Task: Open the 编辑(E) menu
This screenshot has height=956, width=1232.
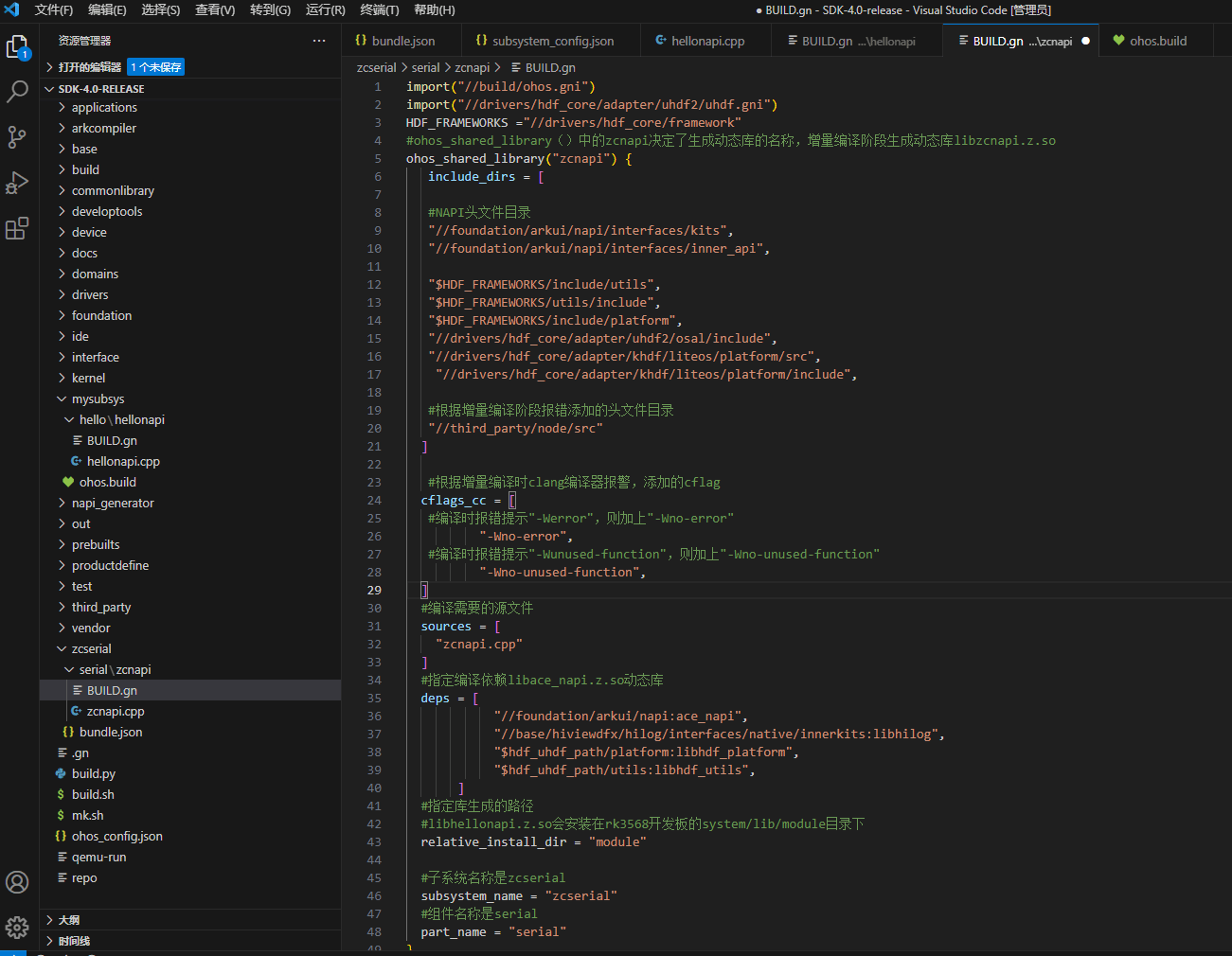Action: 107,9
